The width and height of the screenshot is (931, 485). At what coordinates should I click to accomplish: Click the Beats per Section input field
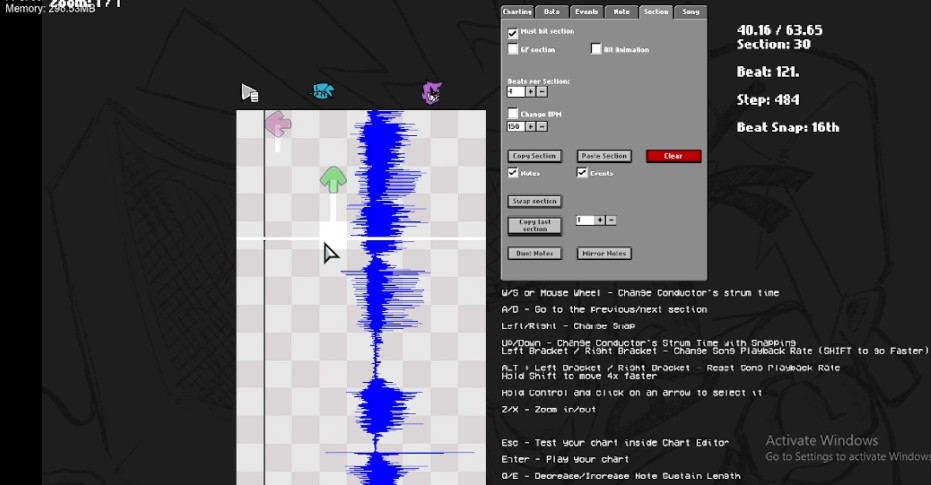click(x=516, y=91)
